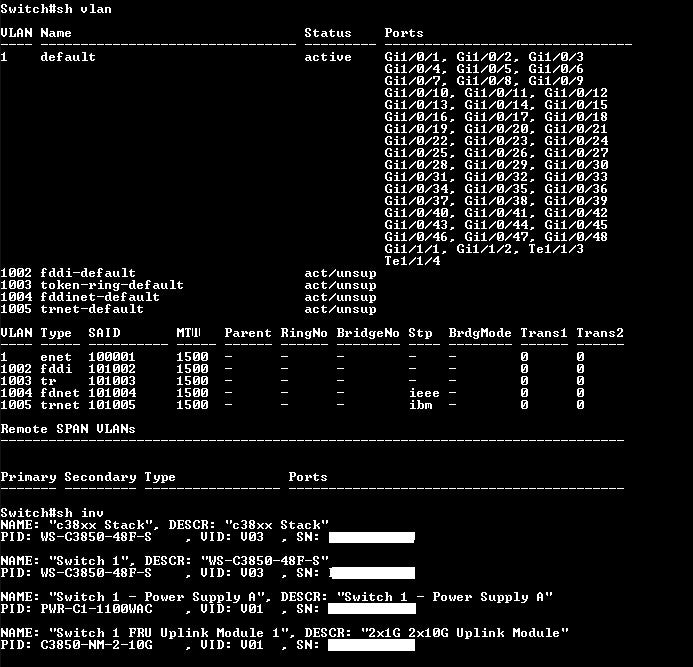Click the 'Secondary' column header
Screen dimensions: 693x667
(x=100, y=476)
